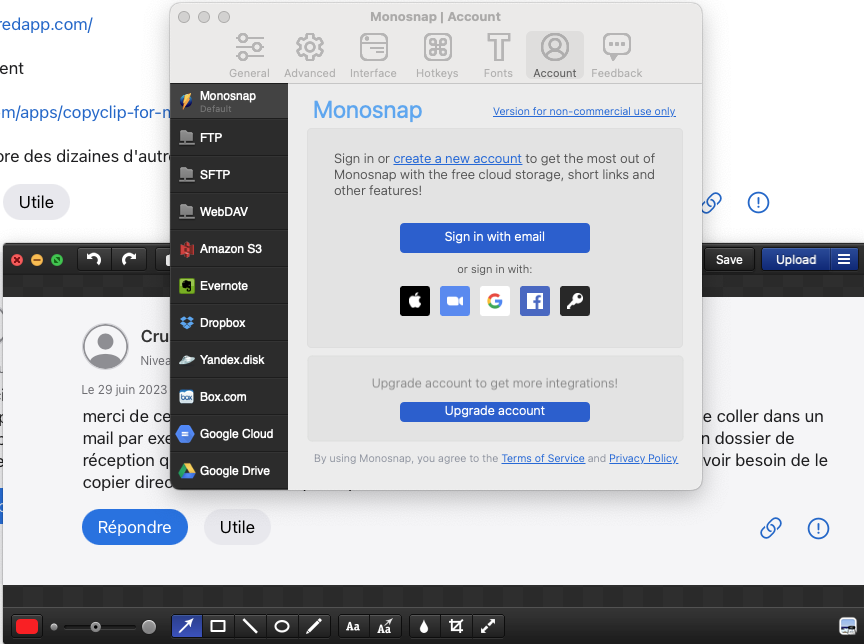864x644 pixels.
Task: Open the General preferences tab
Action: tap(250, 56)
